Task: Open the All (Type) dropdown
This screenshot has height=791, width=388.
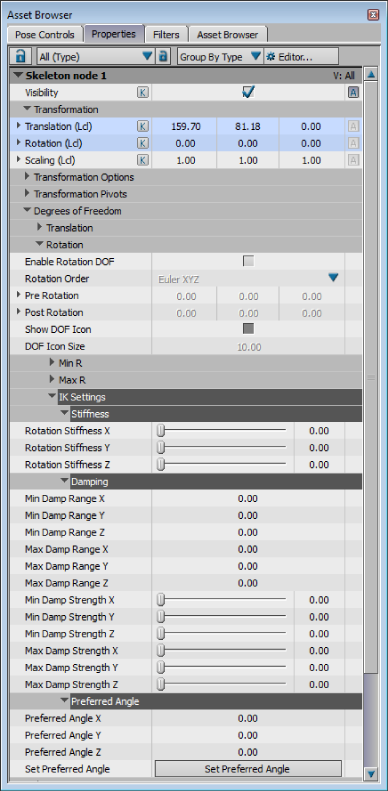Action: pyautogui.click(x=95, y=56)
